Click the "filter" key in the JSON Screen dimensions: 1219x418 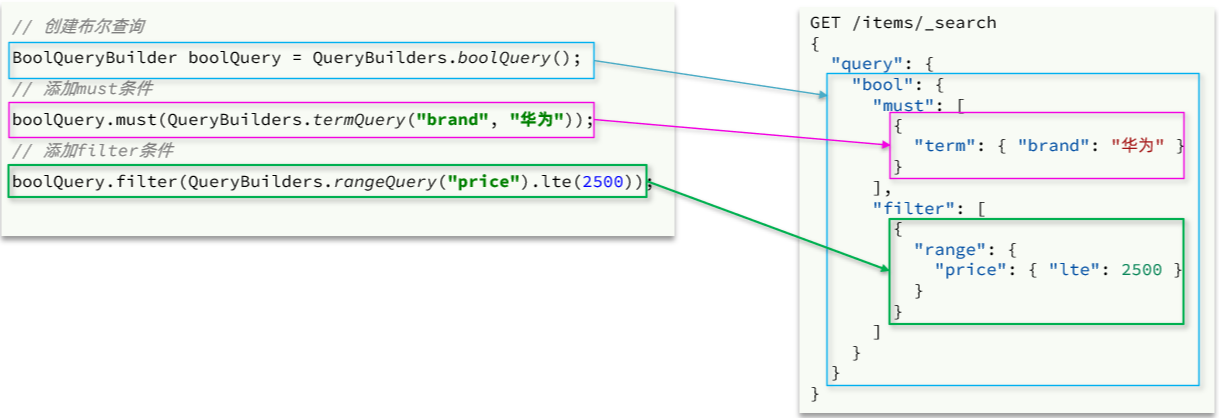[908, 208]
